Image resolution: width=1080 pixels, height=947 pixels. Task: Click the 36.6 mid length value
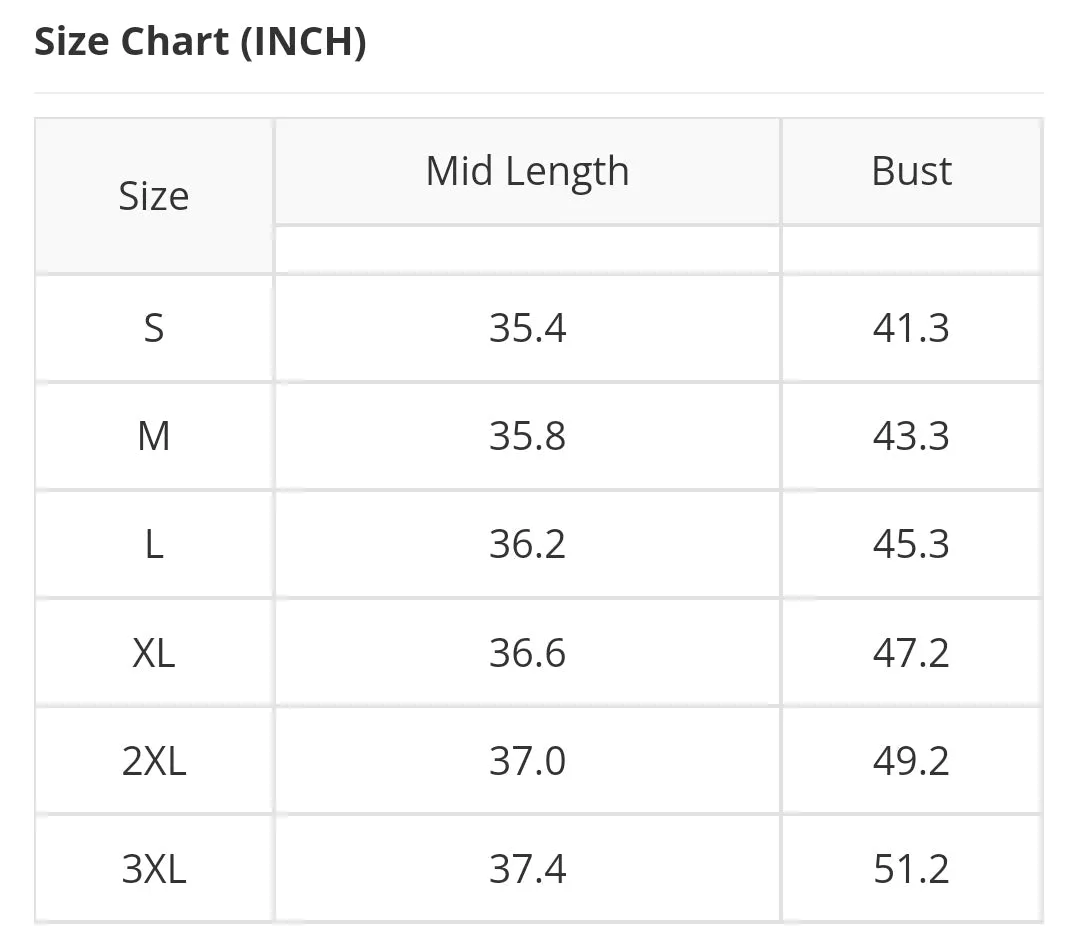(x=528, y=653)
